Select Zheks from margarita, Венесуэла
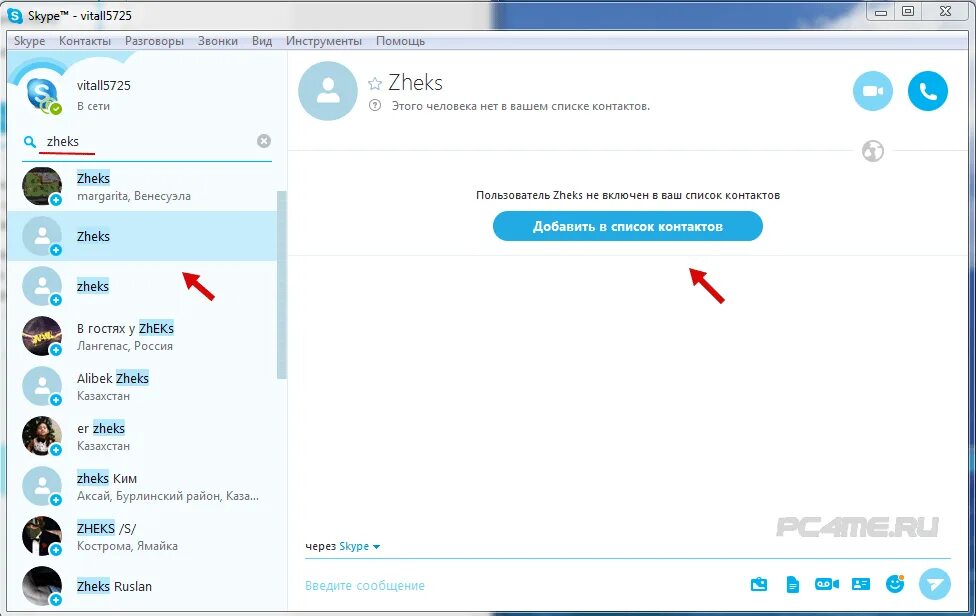This screenshot has height=616, width=976. (142, 186)
